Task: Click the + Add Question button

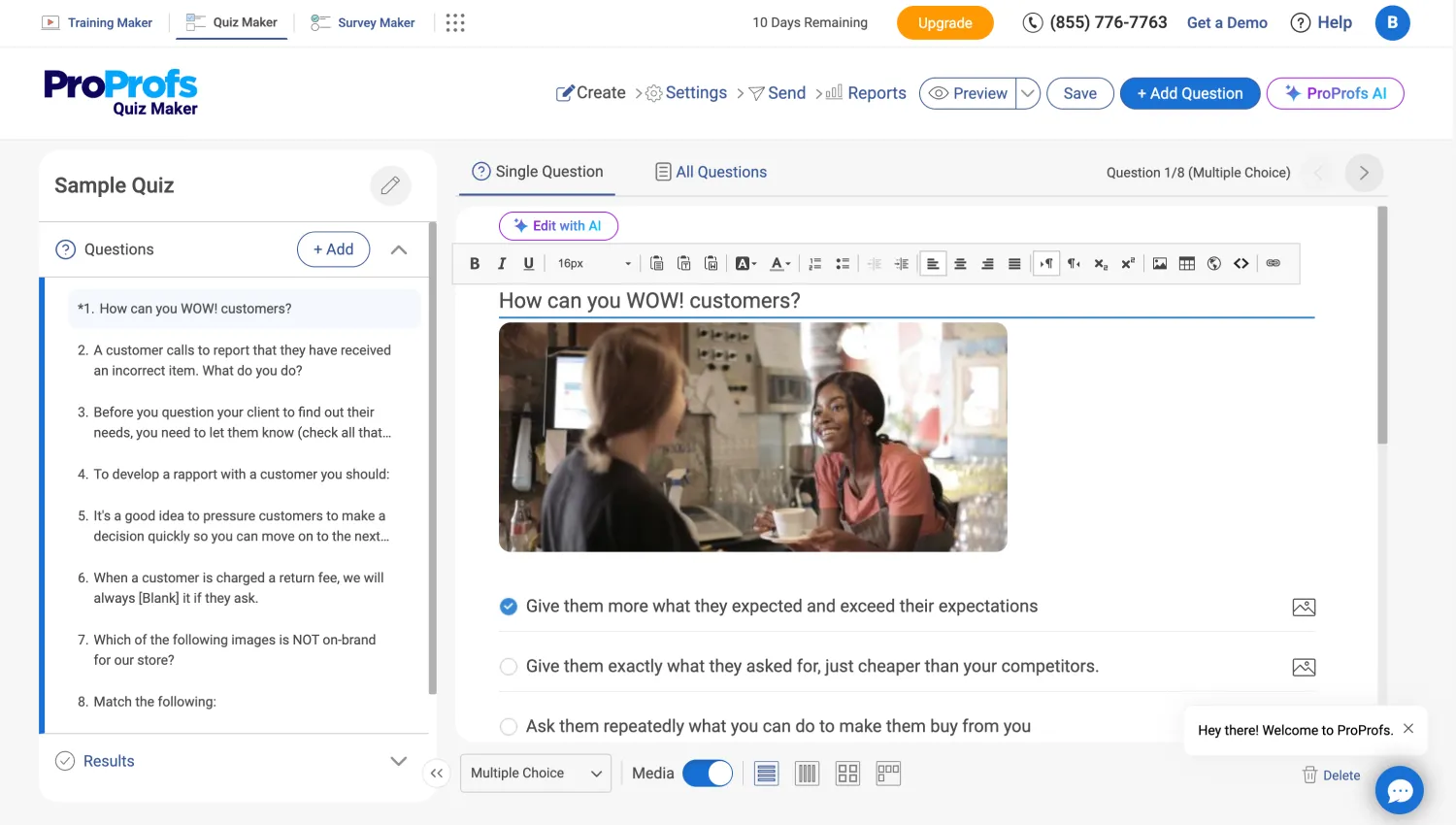Action: point(1189,93)
